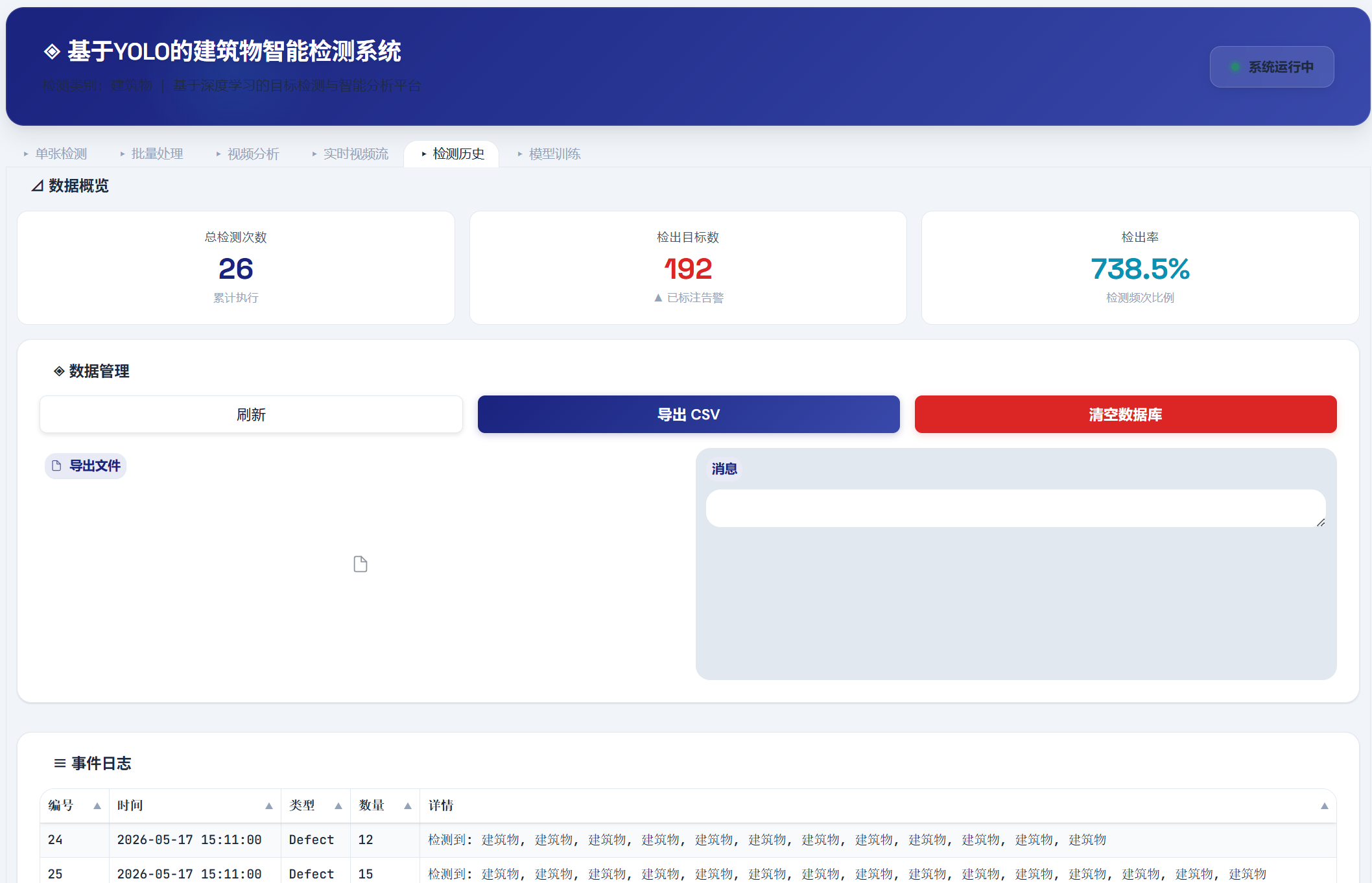Click the 检出率 card label

(x=1140, y=237)
